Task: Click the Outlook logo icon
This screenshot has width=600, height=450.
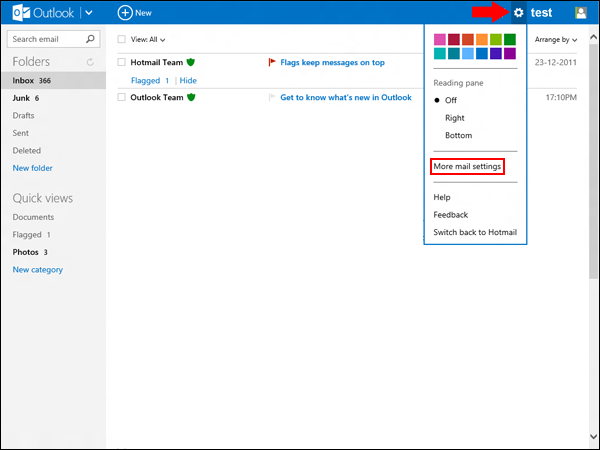Action: (x=21, y=13)
